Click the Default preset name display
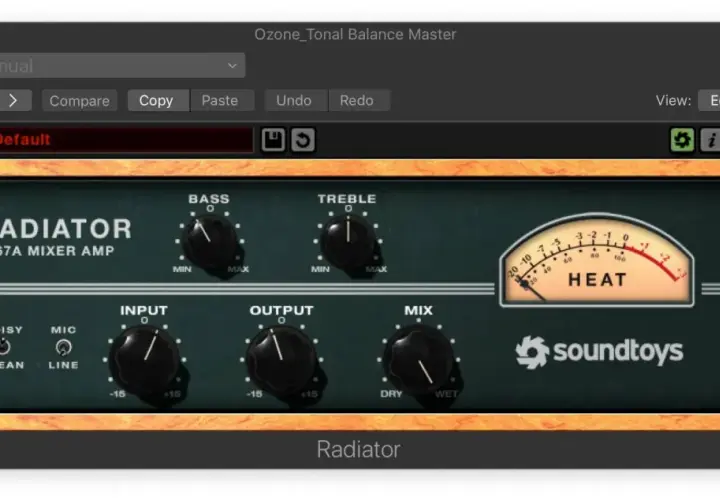The image size is (720, 500). pyautogui.click(x=126, y=140)
